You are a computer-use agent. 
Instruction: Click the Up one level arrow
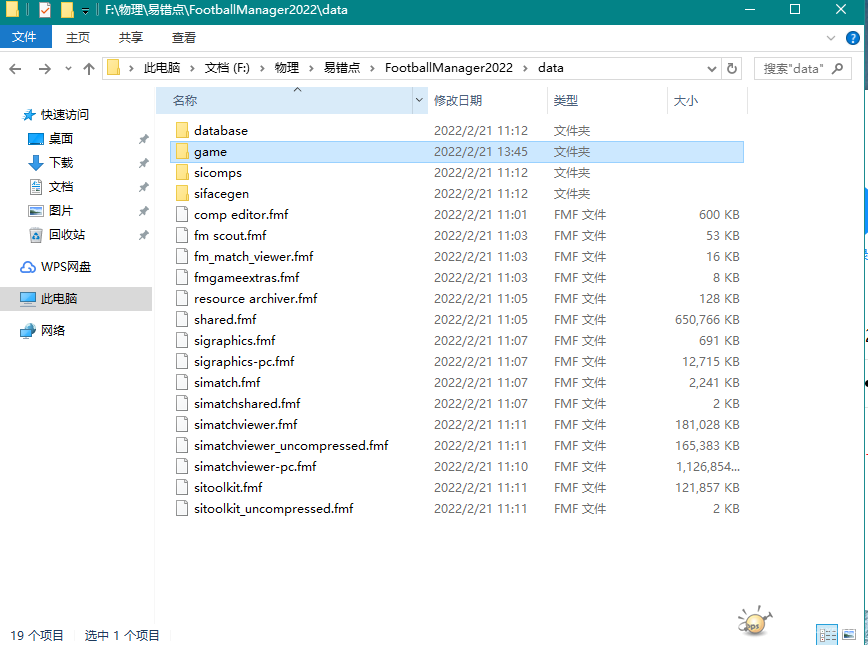[x=89, y=69]
